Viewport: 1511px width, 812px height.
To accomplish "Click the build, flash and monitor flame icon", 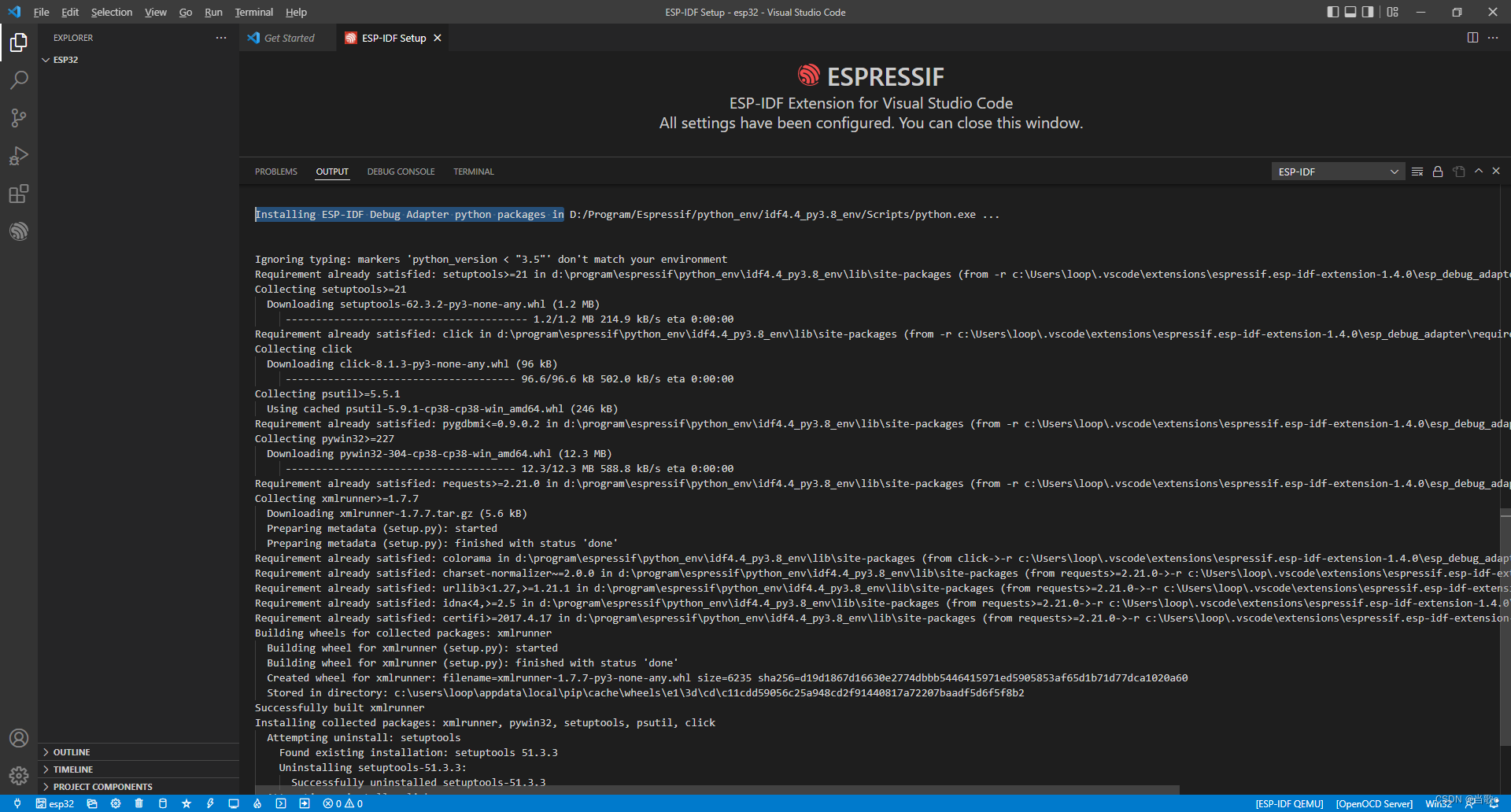I will [257, 803].
